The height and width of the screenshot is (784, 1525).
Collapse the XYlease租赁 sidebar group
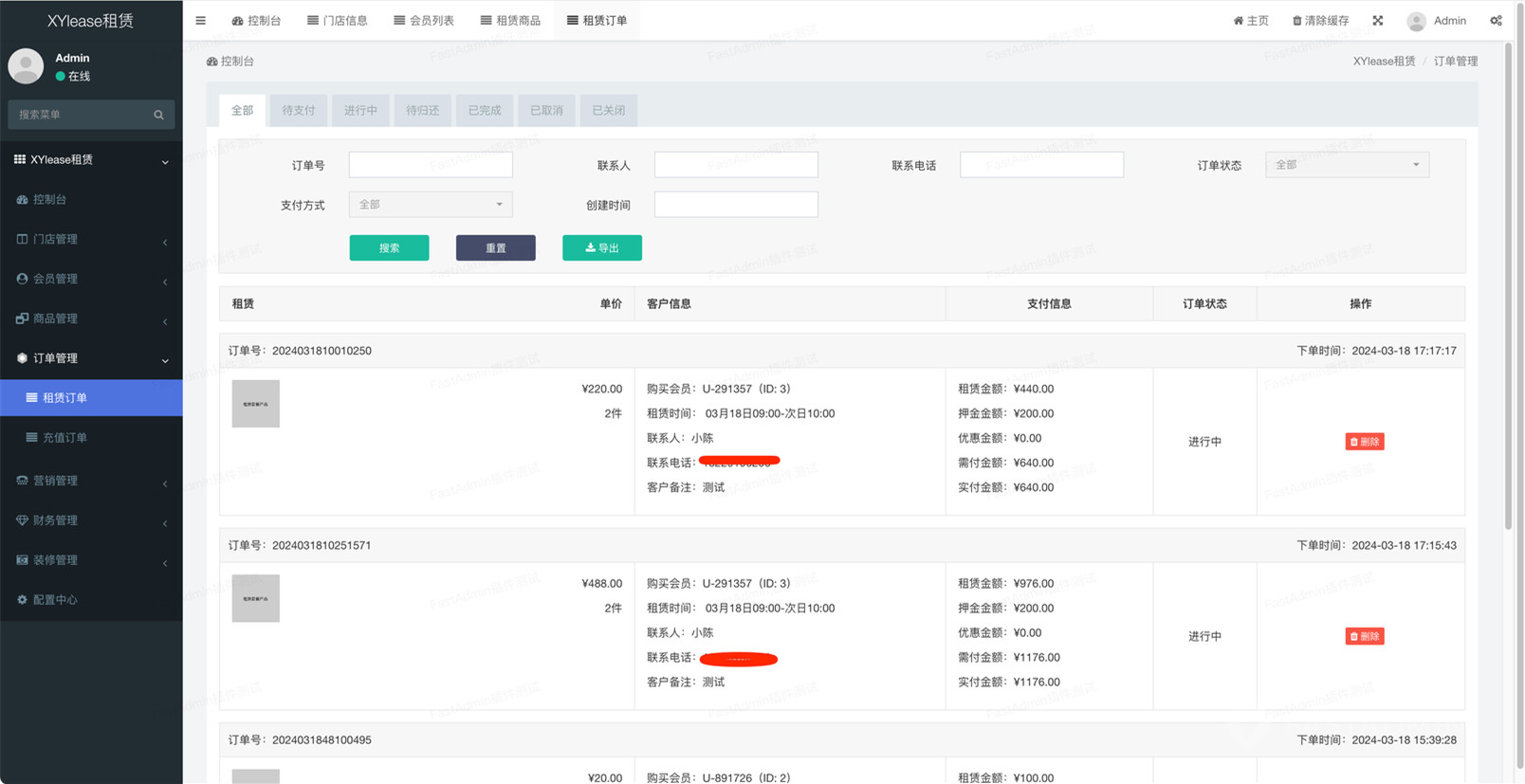91,159
